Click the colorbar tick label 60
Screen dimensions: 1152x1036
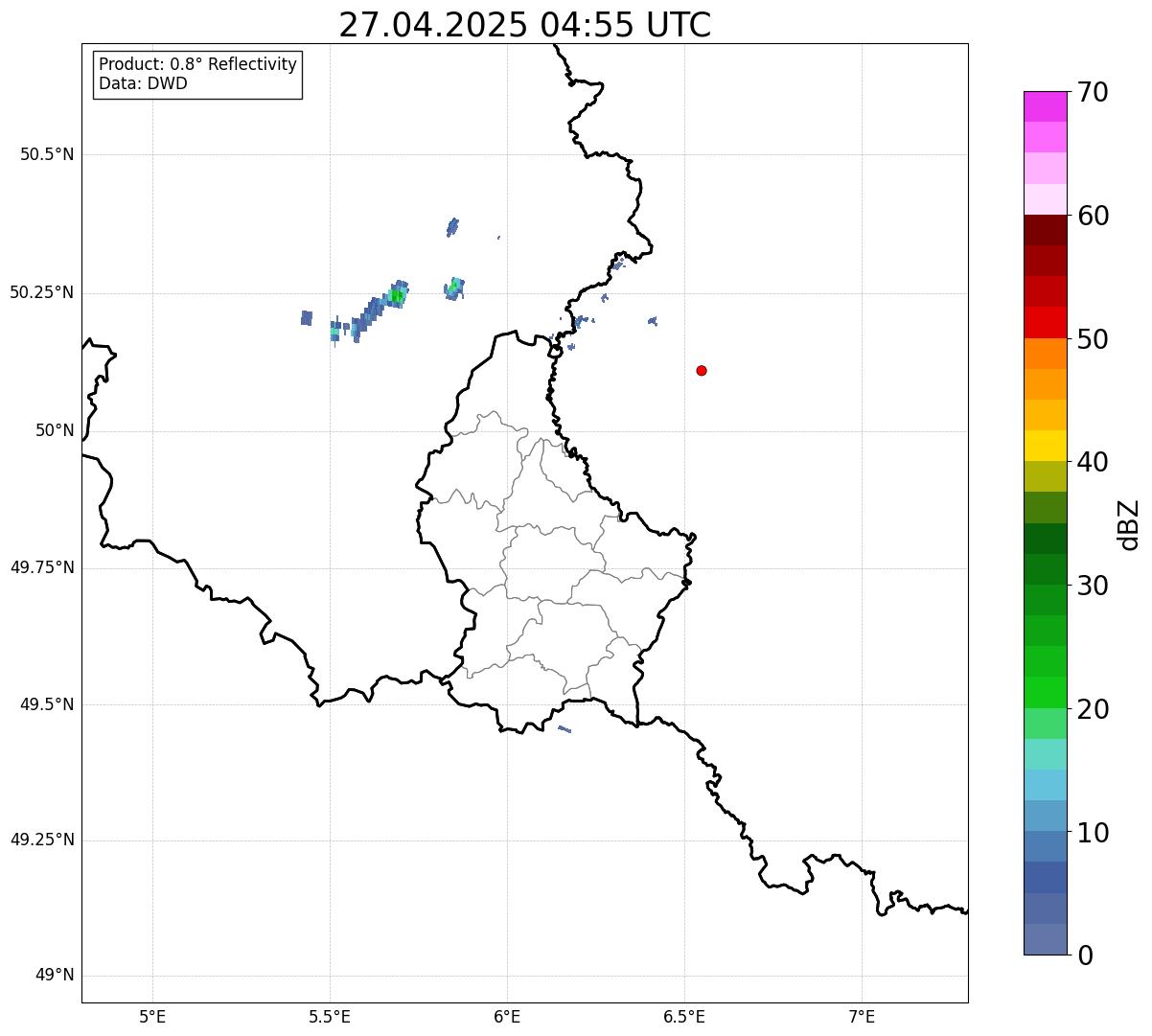pos(1094,216)
